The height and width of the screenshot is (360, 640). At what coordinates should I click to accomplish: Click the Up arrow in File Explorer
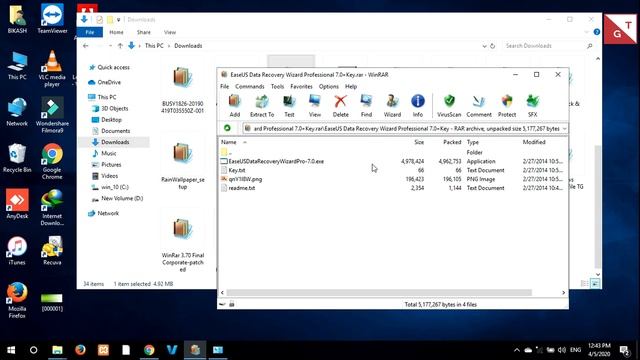[120, 46]
